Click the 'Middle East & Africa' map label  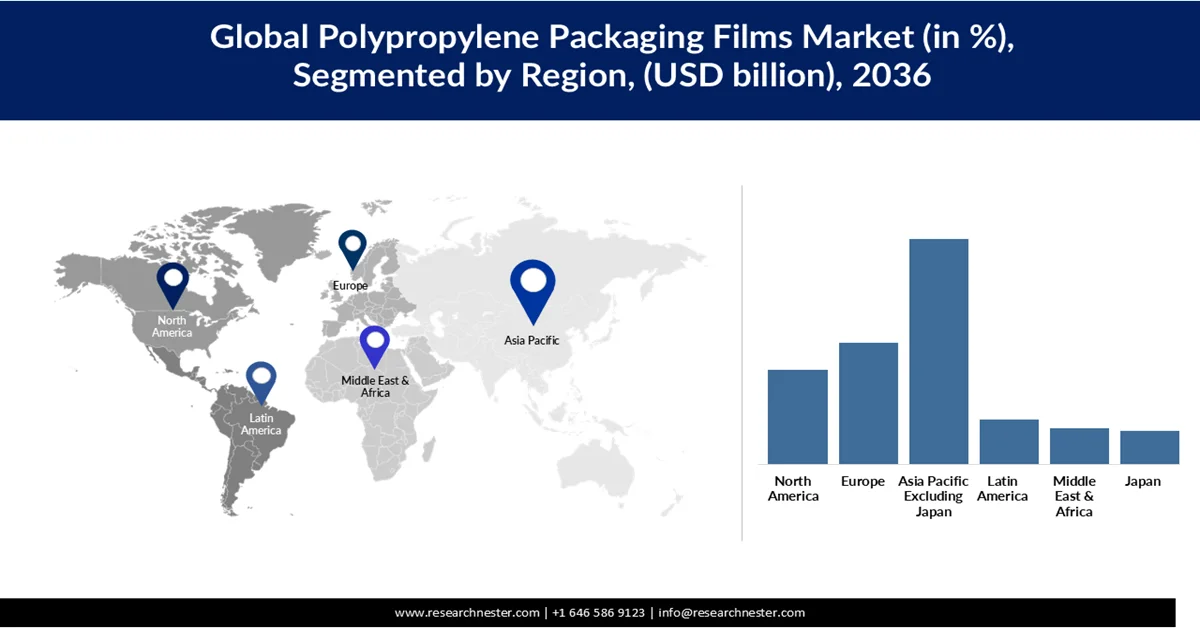[x=375, y=387]
